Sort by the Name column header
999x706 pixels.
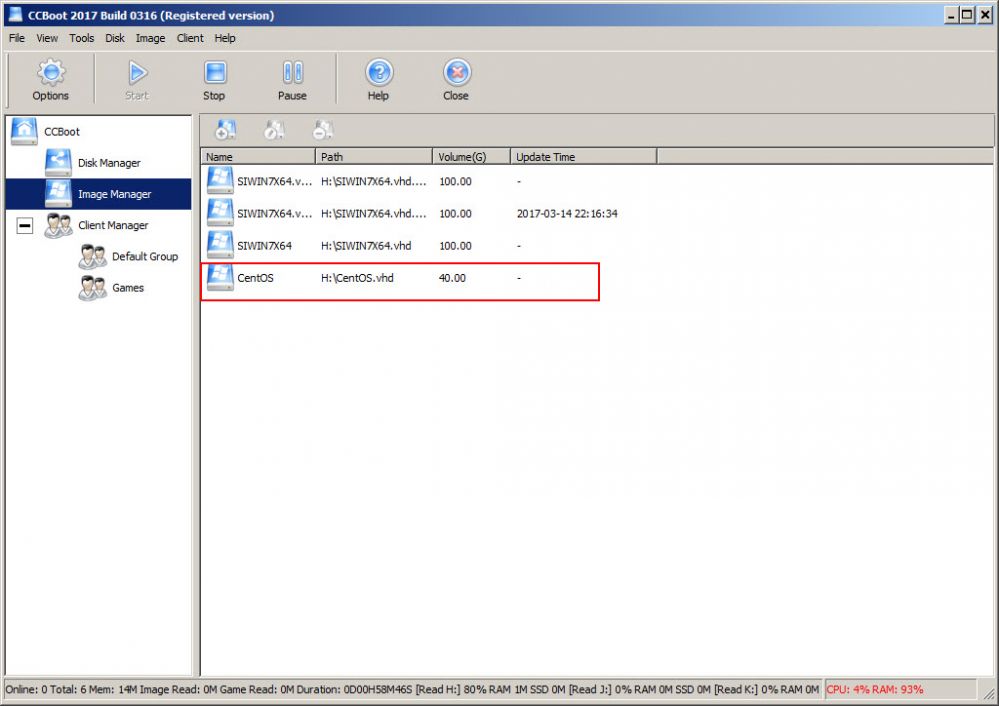[x=259, y=157]
